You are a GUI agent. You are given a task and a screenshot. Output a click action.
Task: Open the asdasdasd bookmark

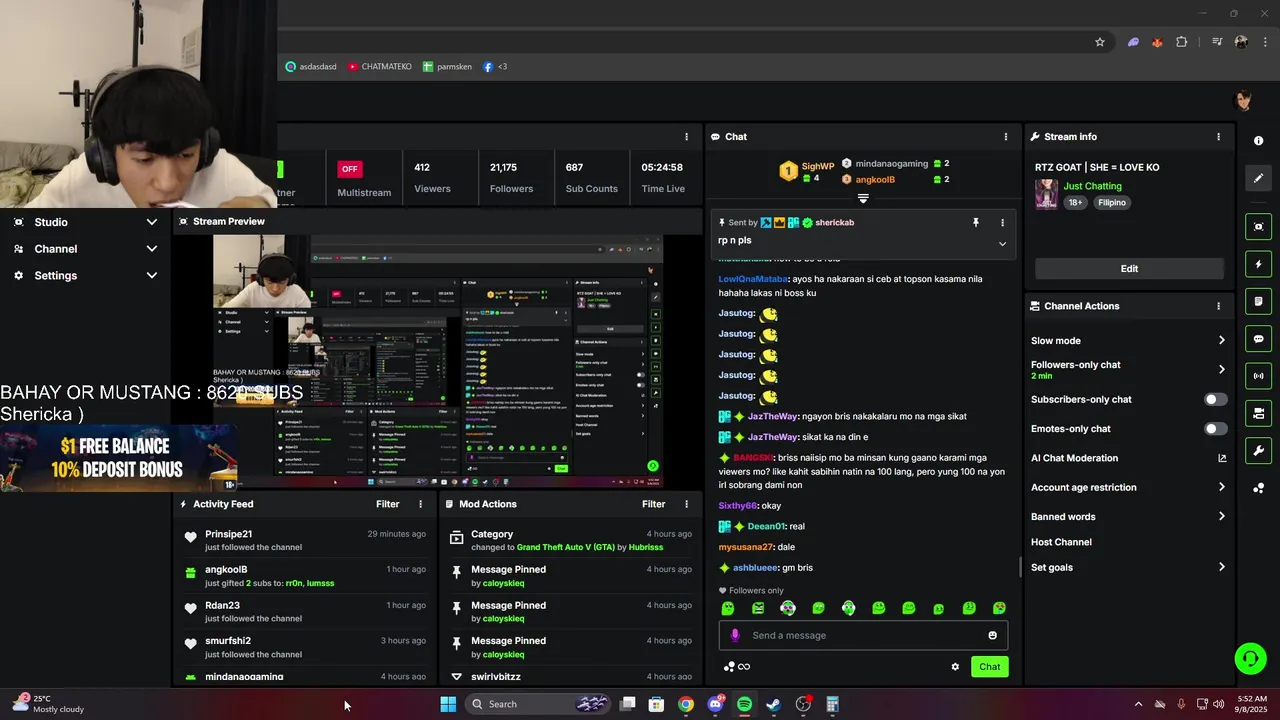coord(311,67)
